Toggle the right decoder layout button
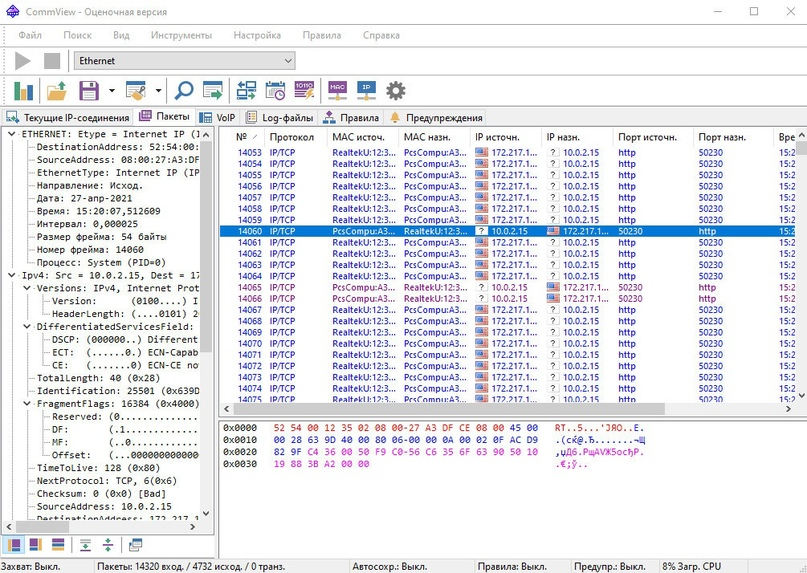 37,544
